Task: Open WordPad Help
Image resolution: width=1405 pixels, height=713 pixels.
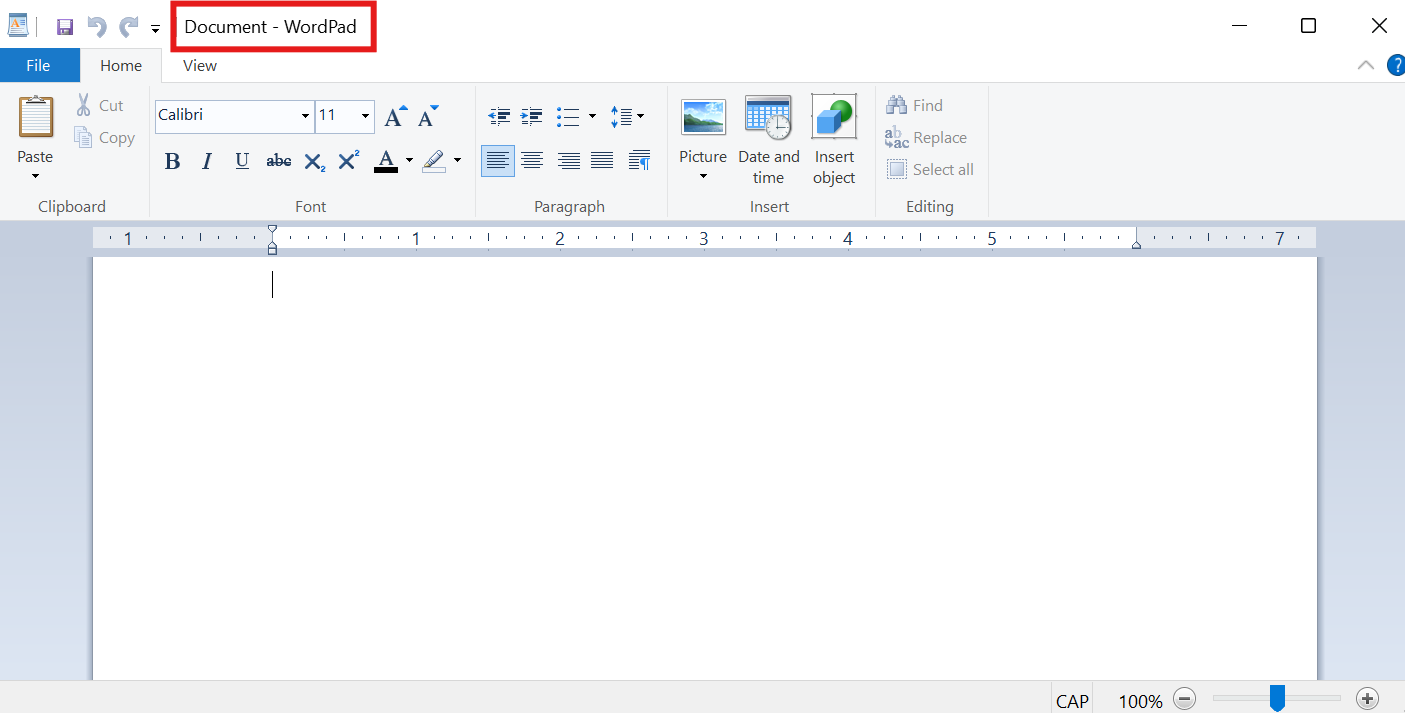Action: [1396, 66]
